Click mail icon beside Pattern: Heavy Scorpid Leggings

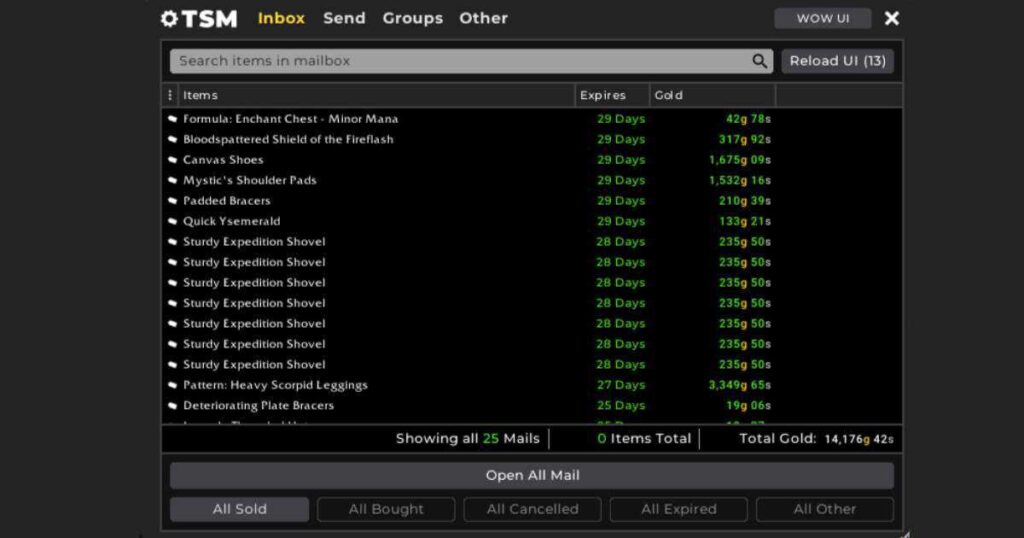pos(172,385)
